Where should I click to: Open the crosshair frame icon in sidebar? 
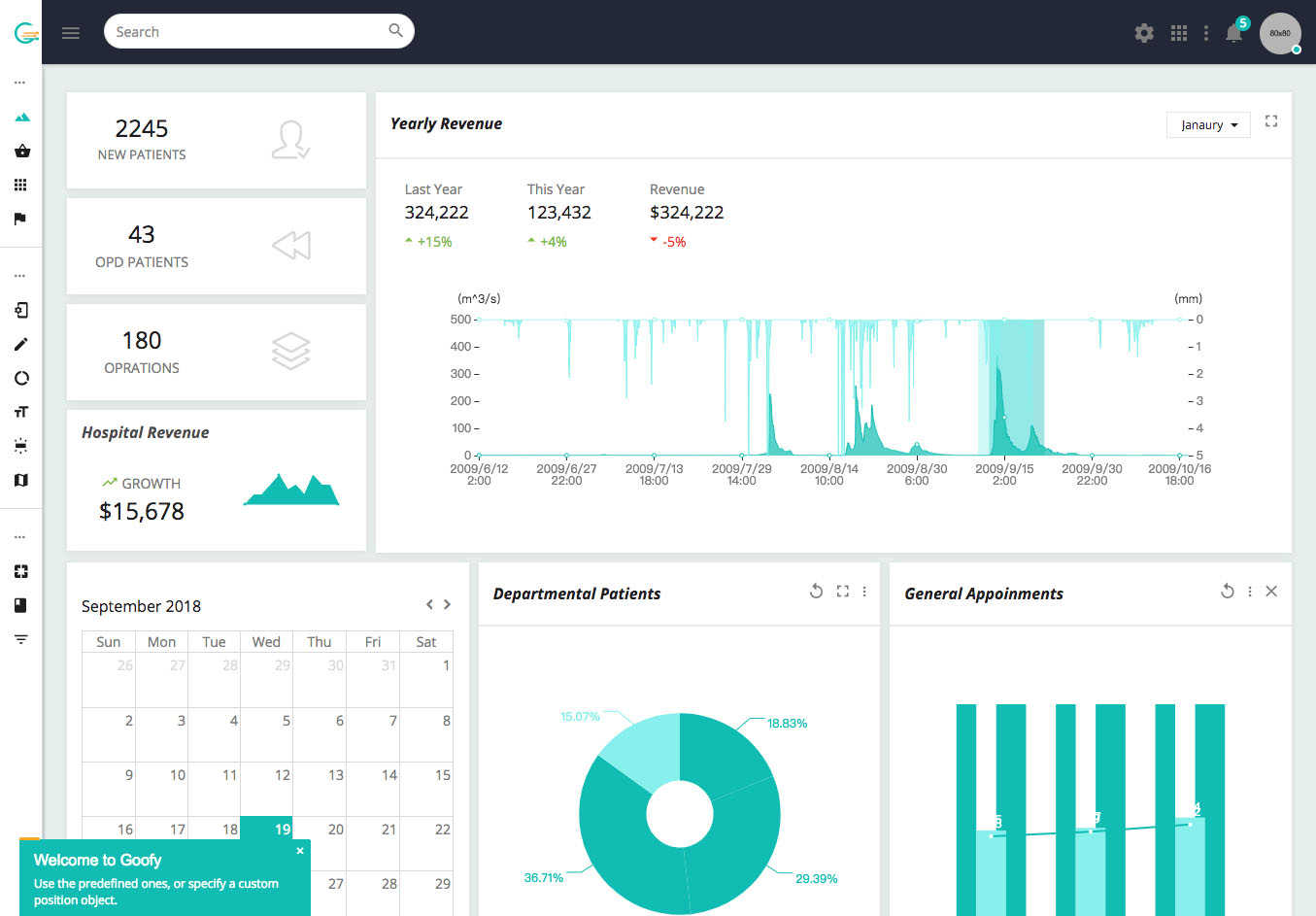click(21, 571)
